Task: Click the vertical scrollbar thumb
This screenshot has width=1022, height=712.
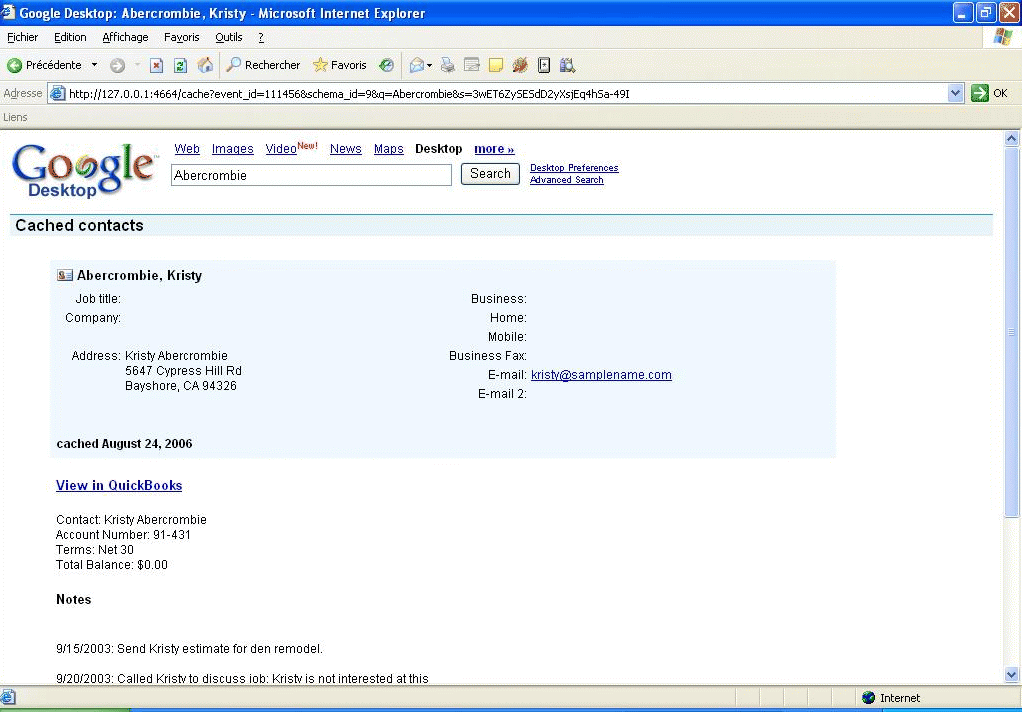Action: [1012, 331]
